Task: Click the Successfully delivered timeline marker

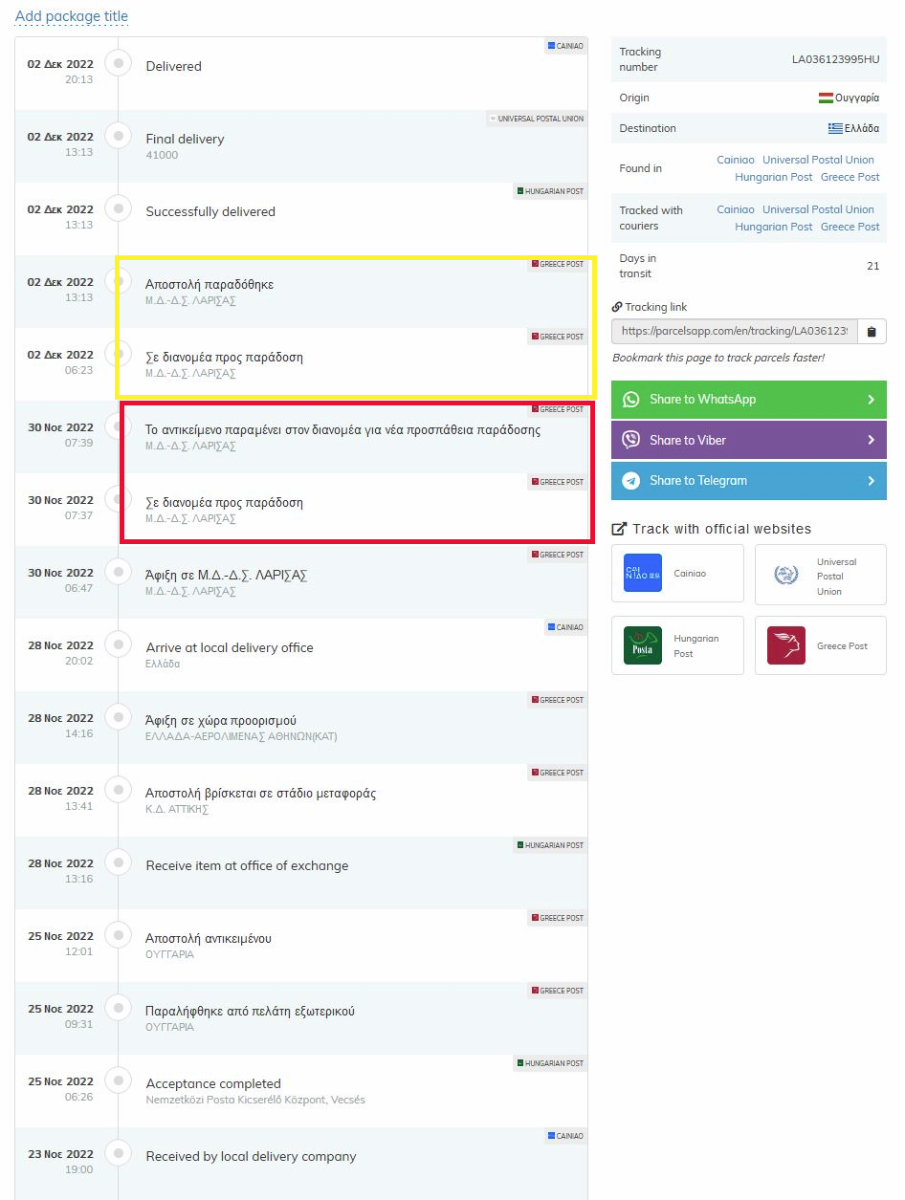Action: pyautogui.click(x=118, y=209)
